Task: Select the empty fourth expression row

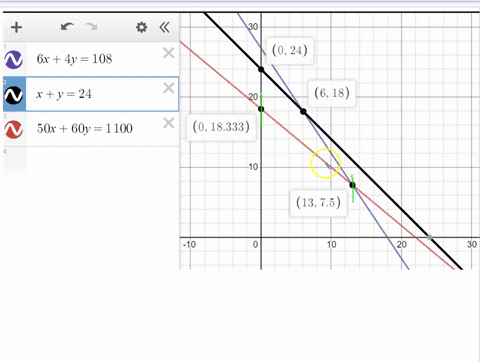Action: (x=91, y=160)
